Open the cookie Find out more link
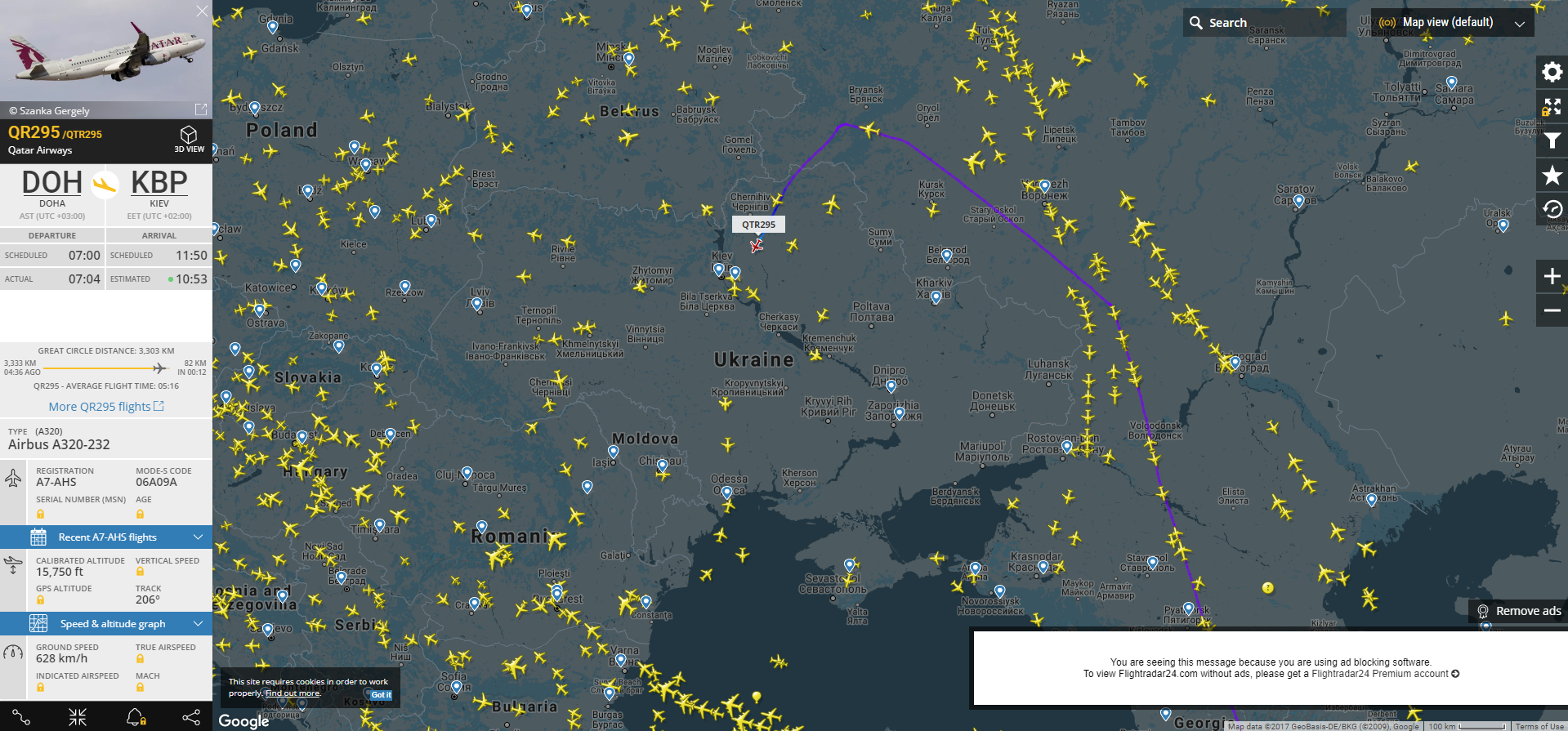The height and width of the screenshot is (731, 1568). [293, 693]
